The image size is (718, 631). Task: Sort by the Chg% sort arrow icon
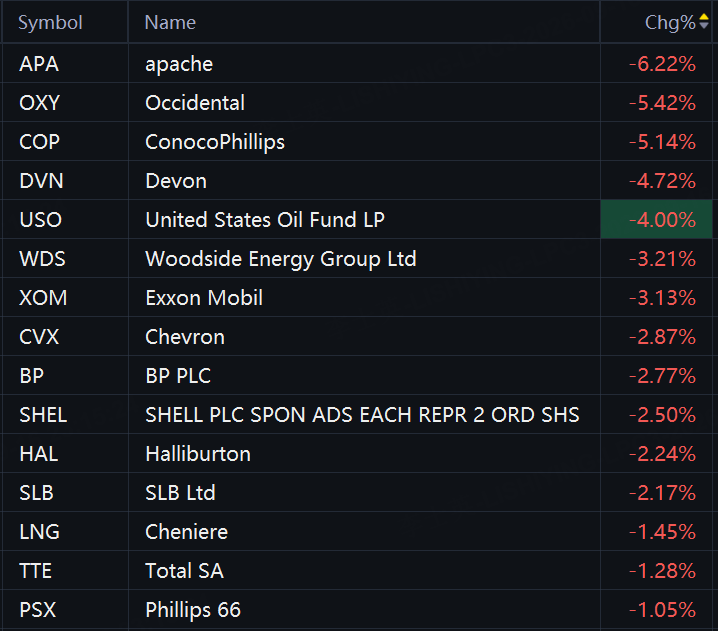click(704, 22)
